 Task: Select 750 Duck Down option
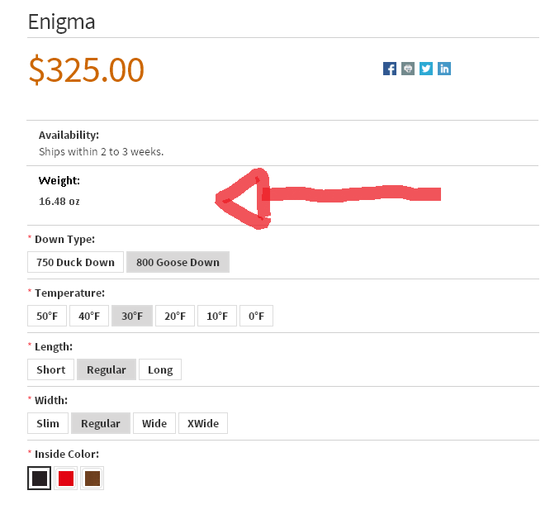75,262
